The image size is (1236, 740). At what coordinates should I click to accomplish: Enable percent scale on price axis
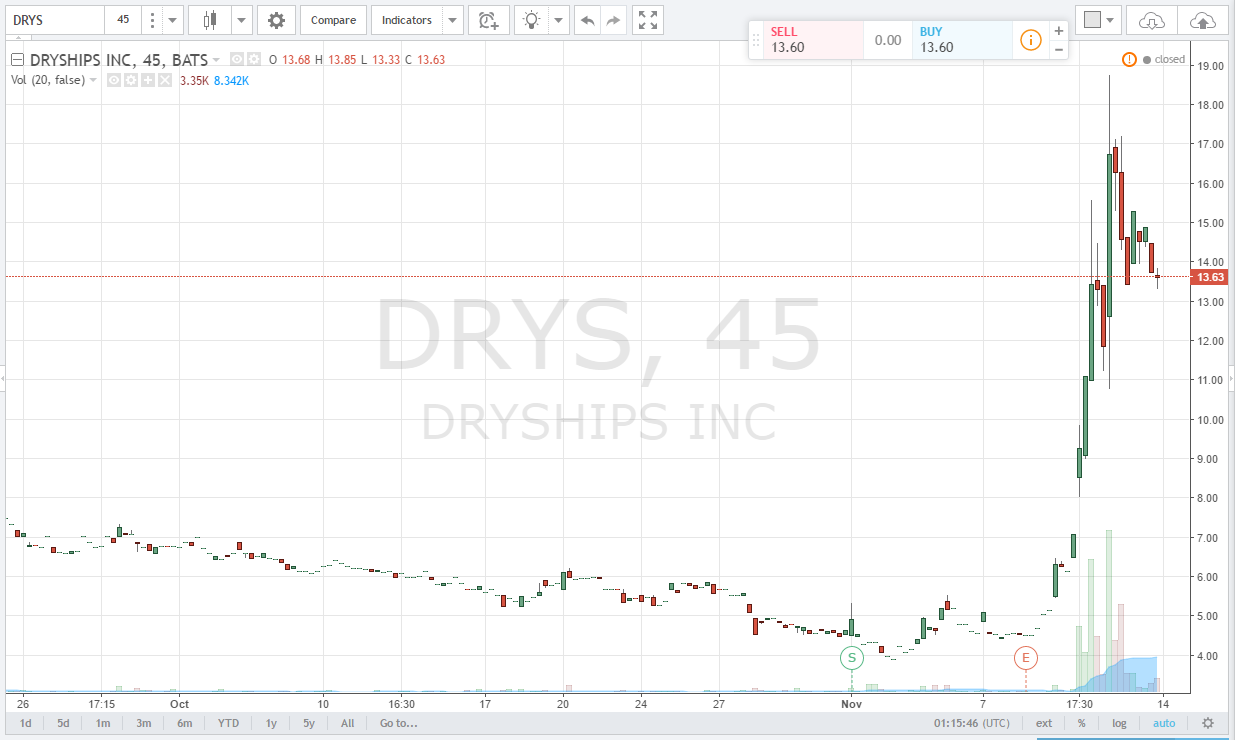[x=1081, y=723]
